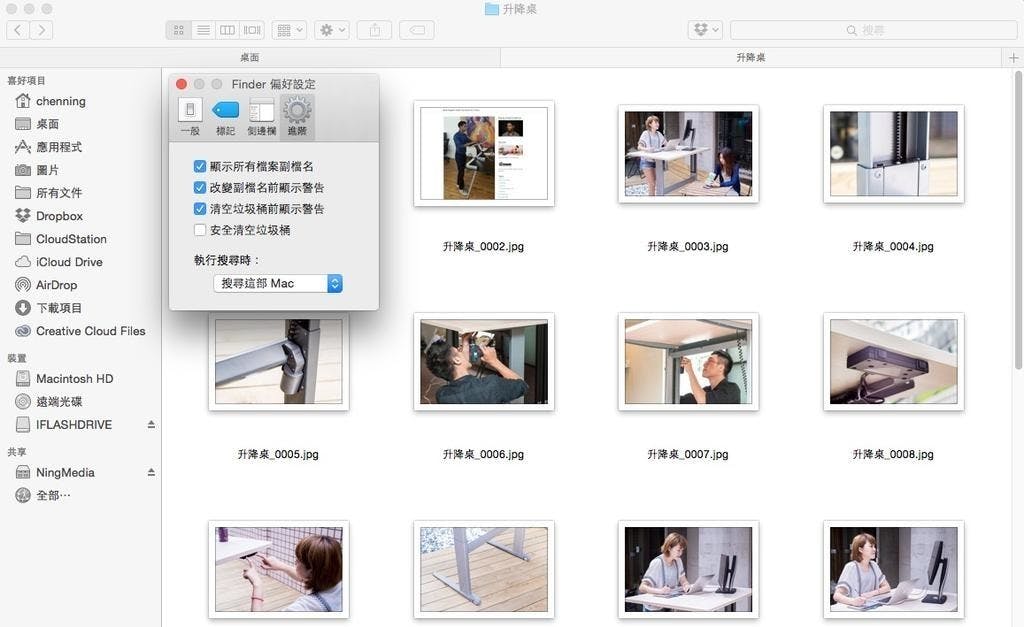This screenshot has height=627, width=1024.
Task: Click the Share toolbar button
Action: 375,30
